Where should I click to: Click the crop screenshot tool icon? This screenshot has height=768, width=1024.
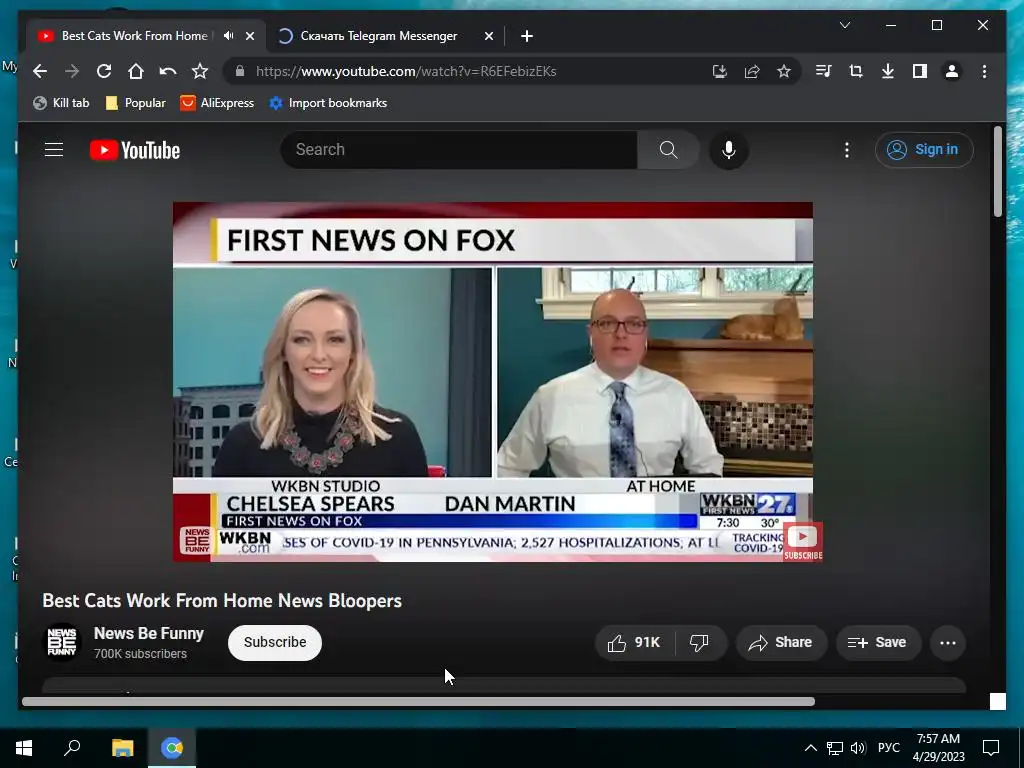[856, 71]
